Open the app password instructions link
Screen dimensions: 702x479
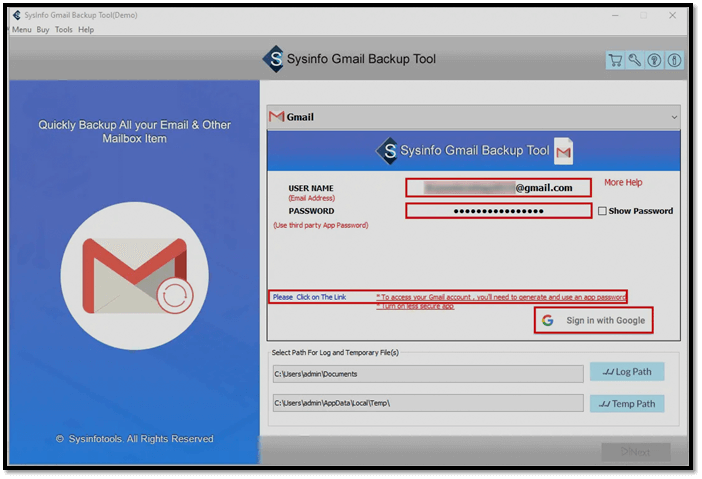[x=500, y=297]
